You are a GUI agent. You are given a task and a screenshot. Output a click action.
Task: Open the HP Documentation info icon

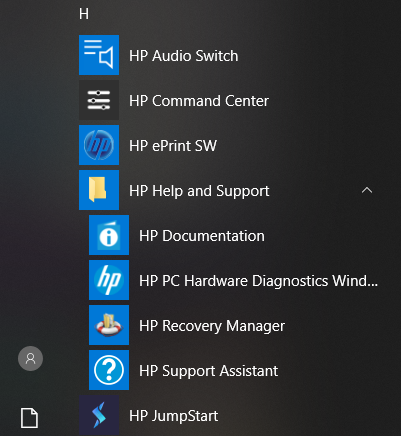(109, 235)
